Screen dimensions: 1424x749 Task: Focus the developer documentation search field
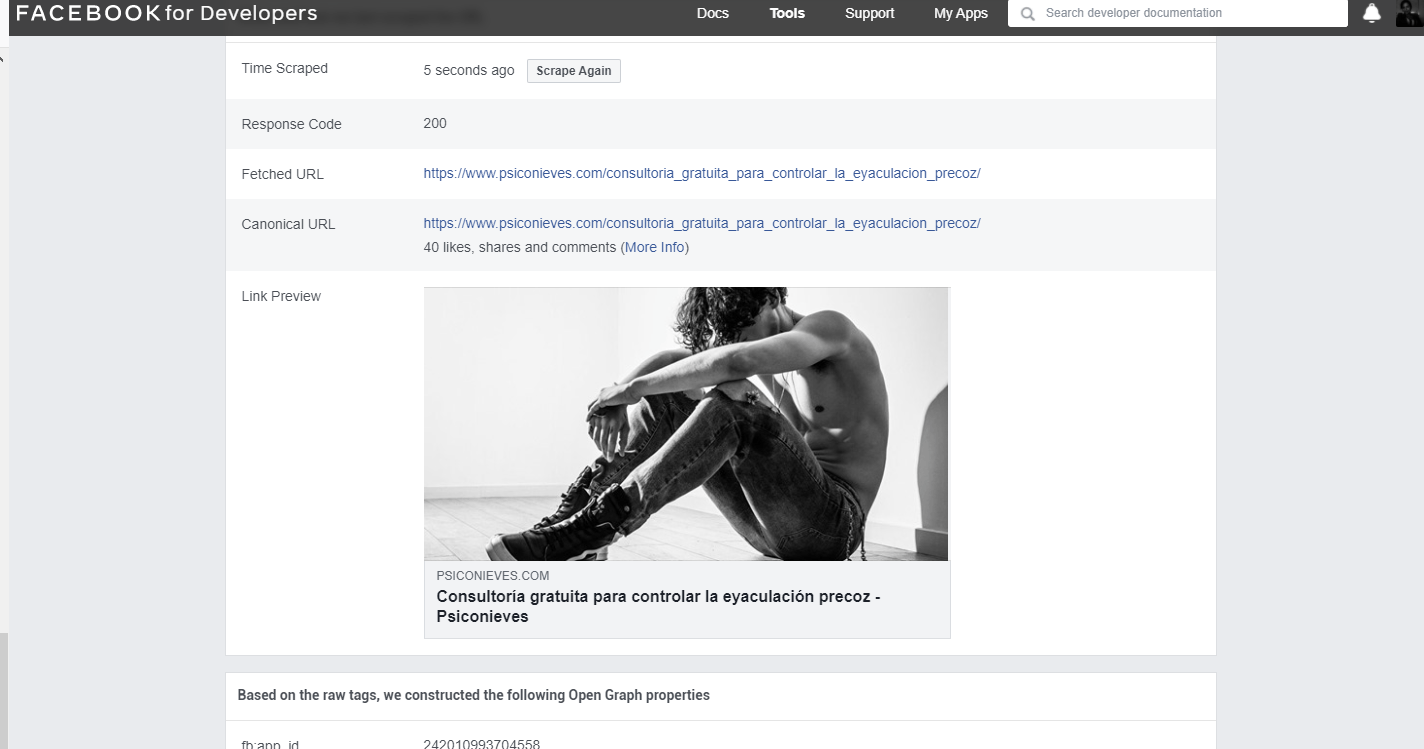point(1178,13)
